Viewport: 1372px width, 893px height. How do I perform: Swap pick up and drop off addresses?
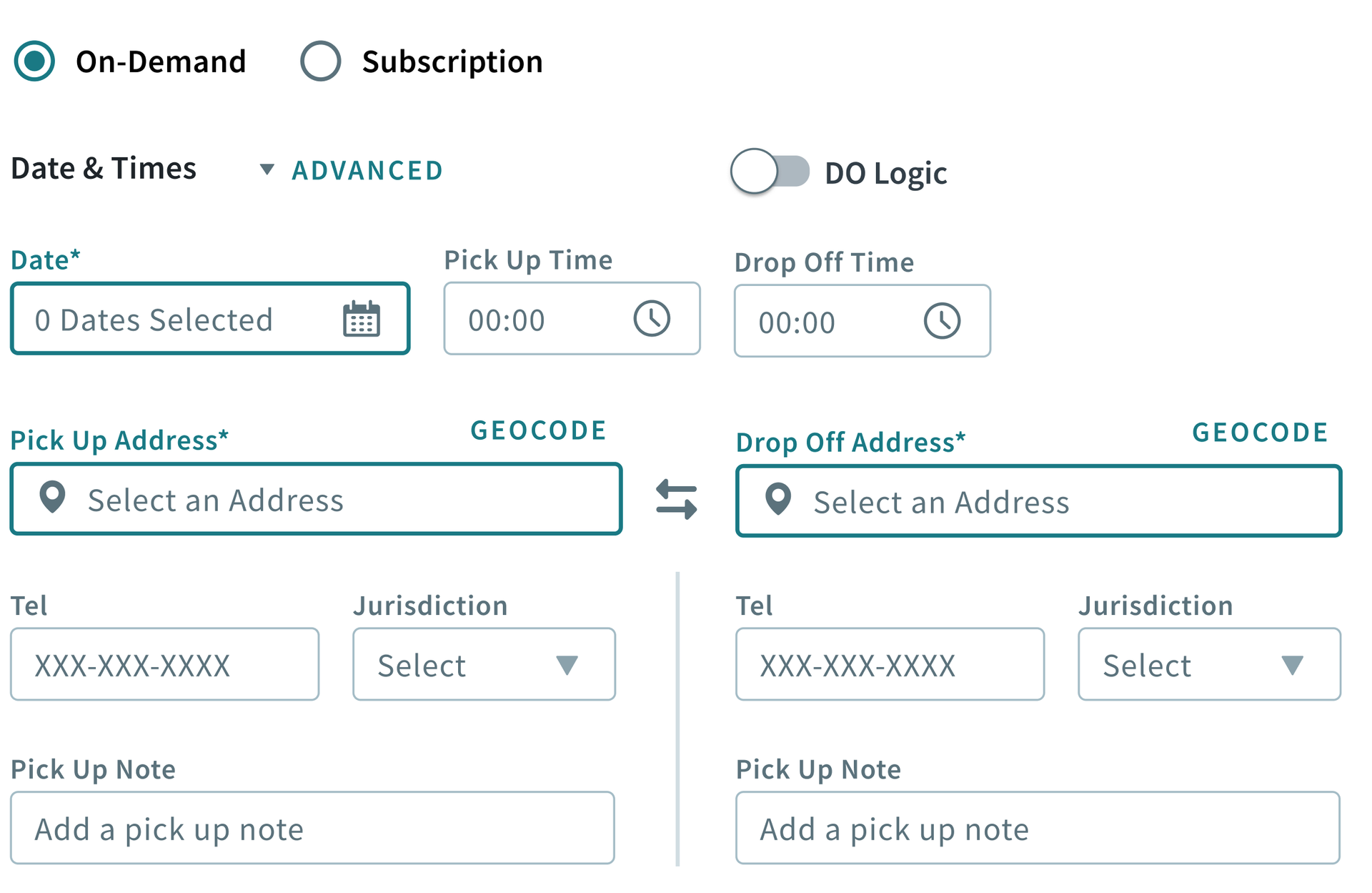(677, 500)
